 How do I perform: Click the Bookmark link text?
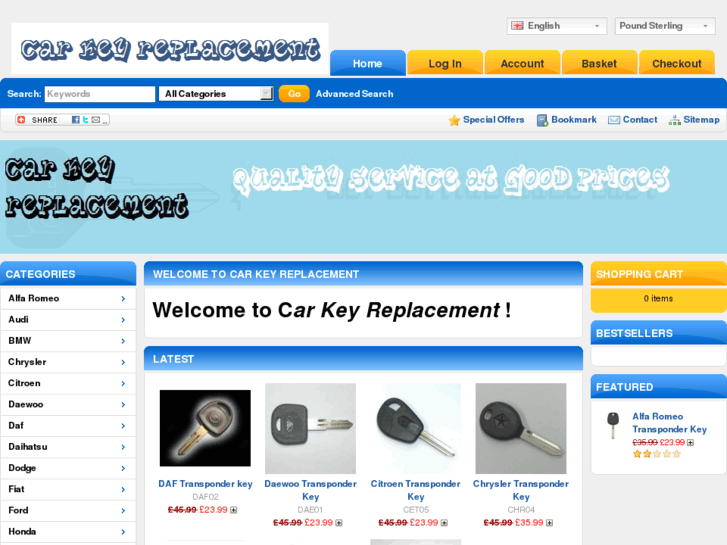point(574,120)
